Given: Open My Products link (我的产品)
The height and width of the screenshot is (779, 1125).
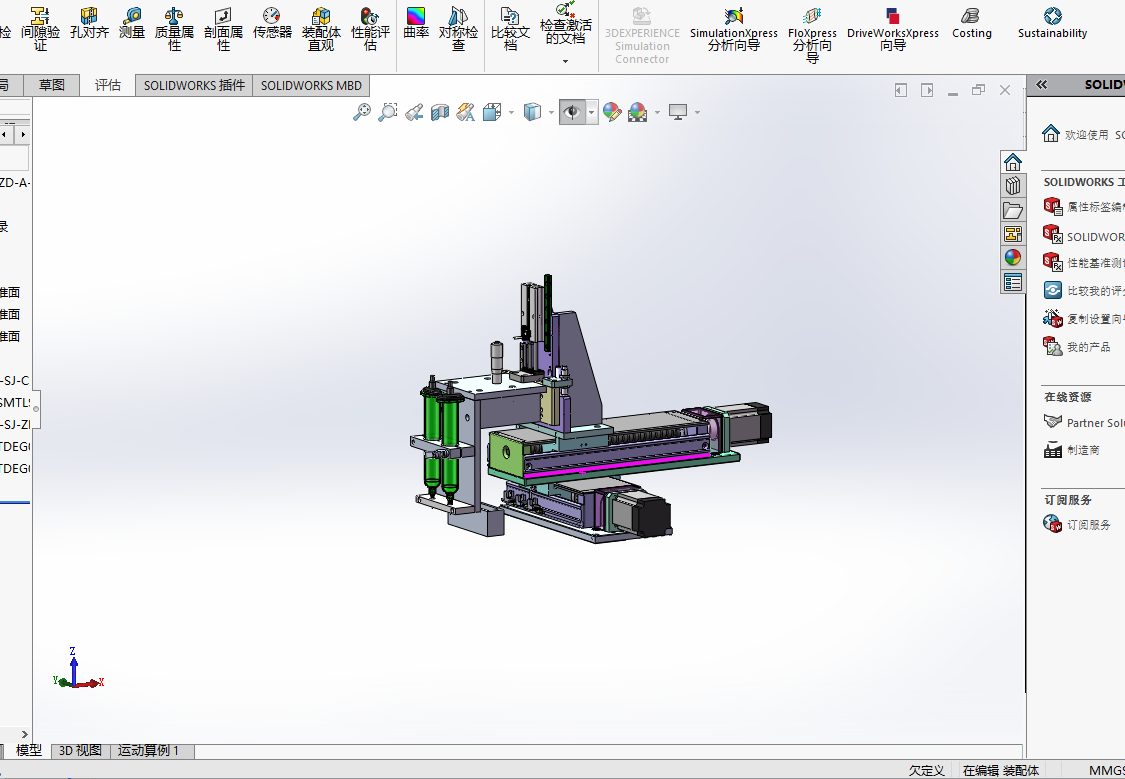Looking at the screenshot, I should tap(1077, 346).
